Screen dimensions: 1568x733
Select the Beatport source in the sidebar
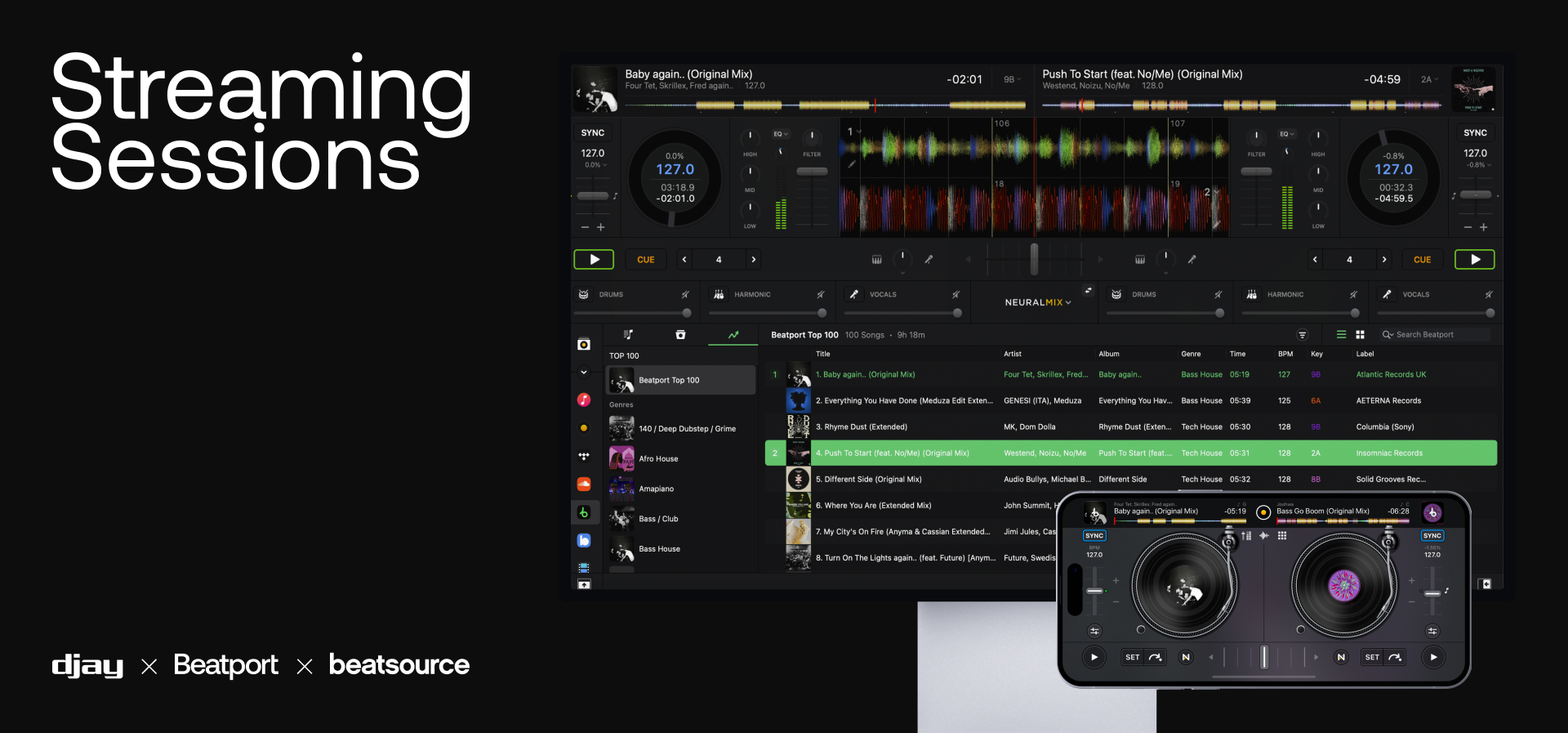coord(584,512)
